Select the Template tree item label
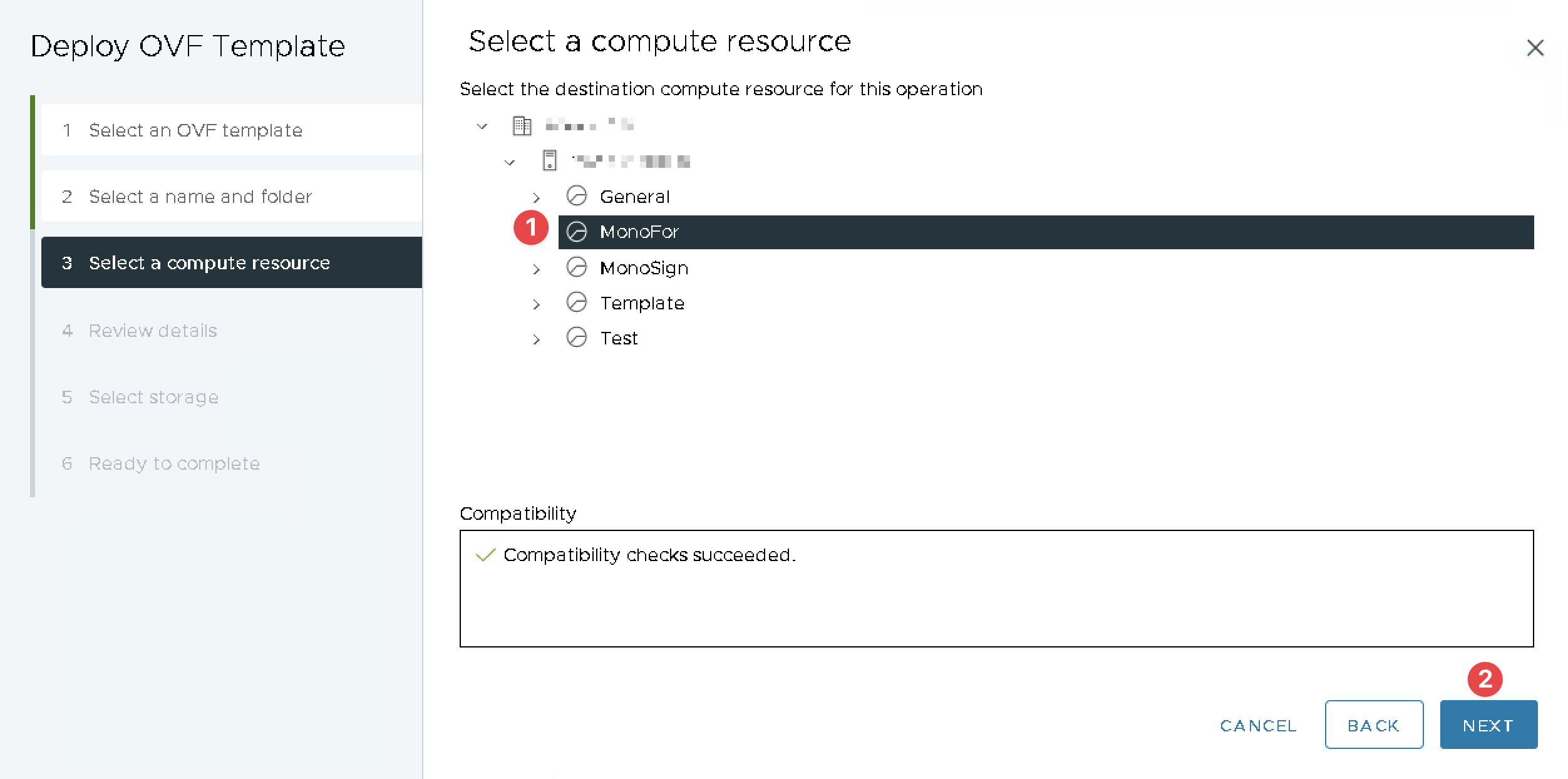 tap(642, 303)
